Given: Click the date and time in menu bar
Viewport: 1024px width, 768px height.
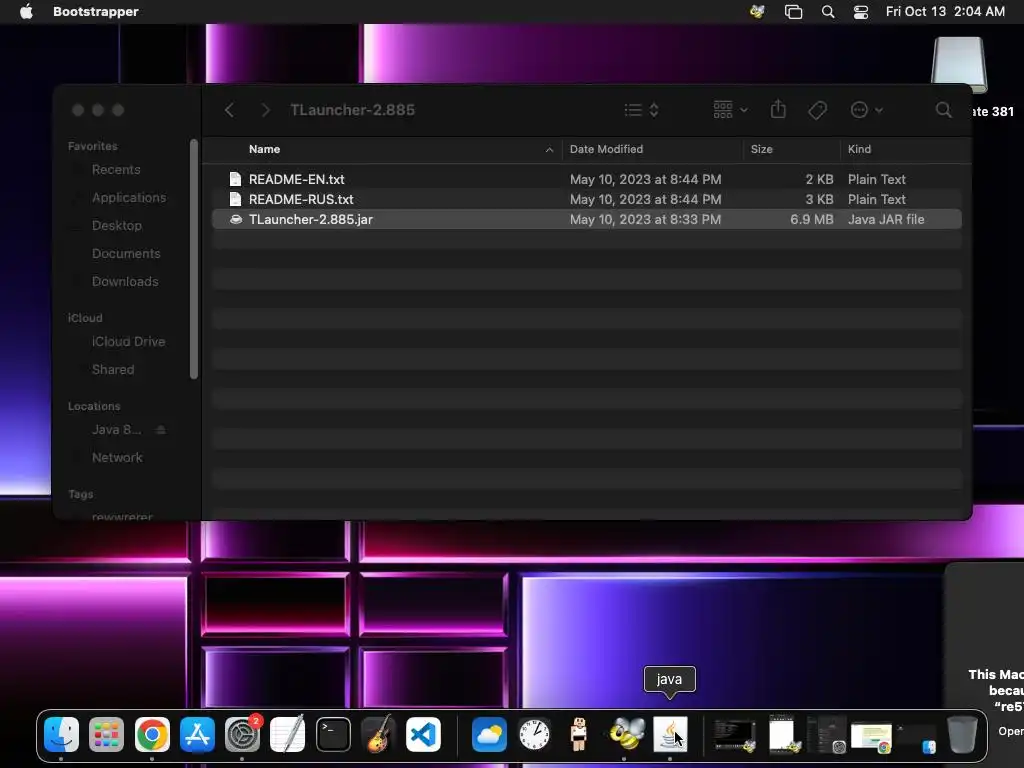Looking at the screenshot, I should [x=945, y=11].
